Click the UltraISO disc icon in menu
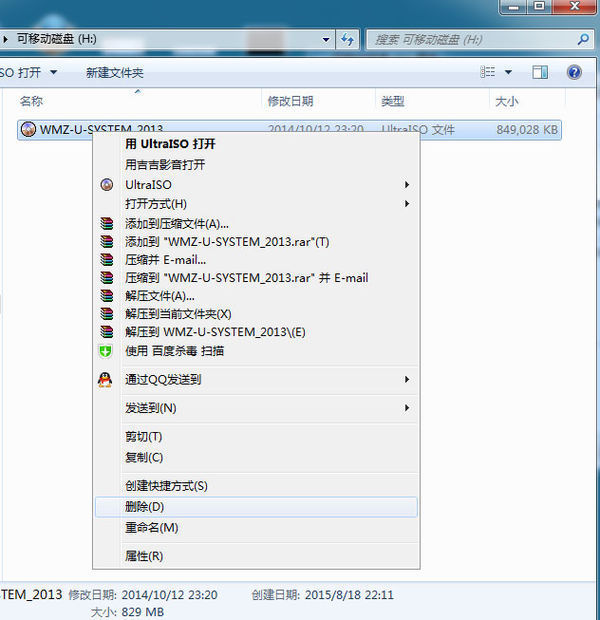This screenshot has height=620, width=600. coord(106,185)
